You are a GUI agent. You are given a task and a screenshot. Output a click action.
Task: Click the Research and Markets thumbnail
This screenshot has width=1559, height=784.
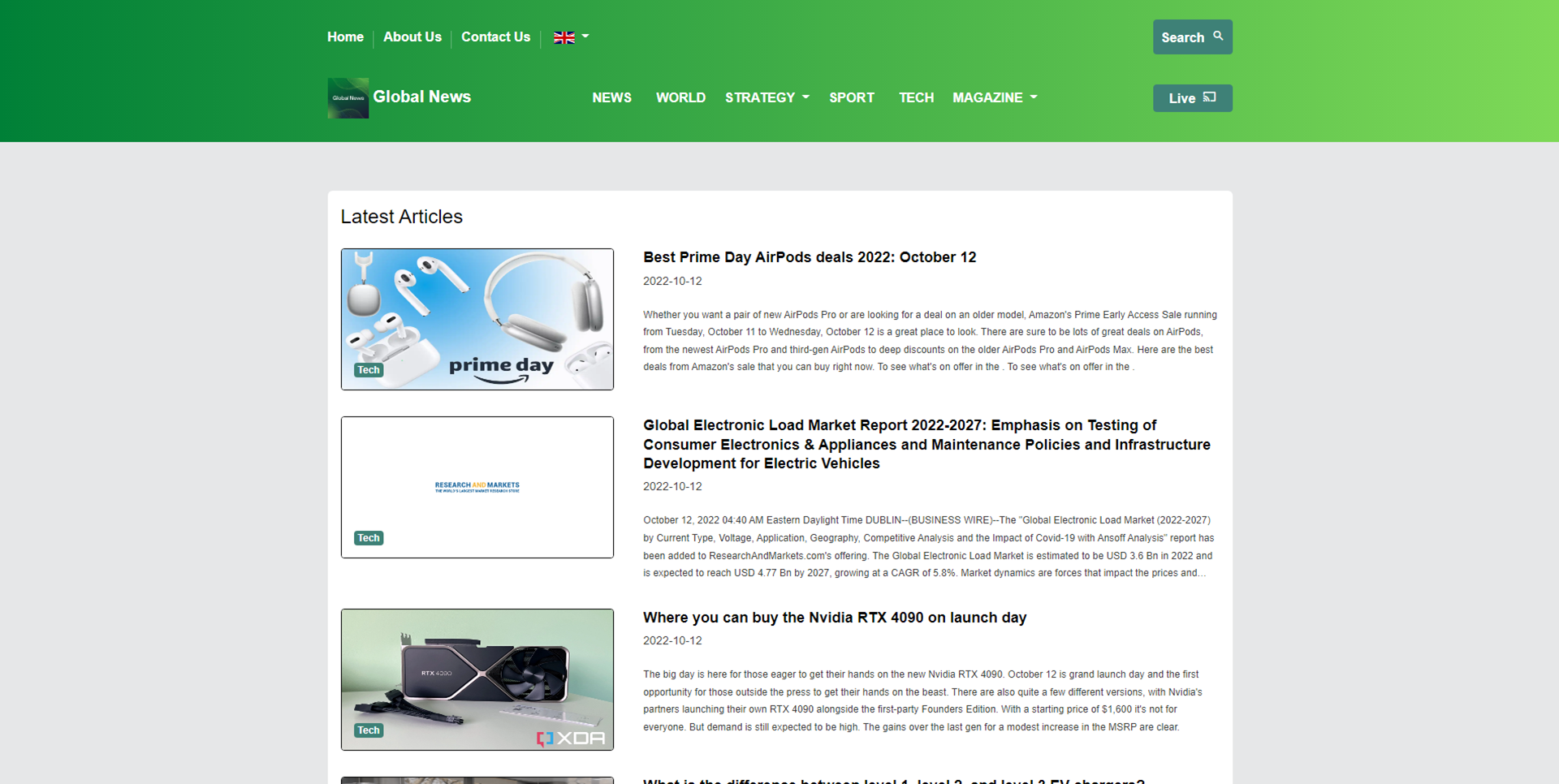tap(477, 487)
